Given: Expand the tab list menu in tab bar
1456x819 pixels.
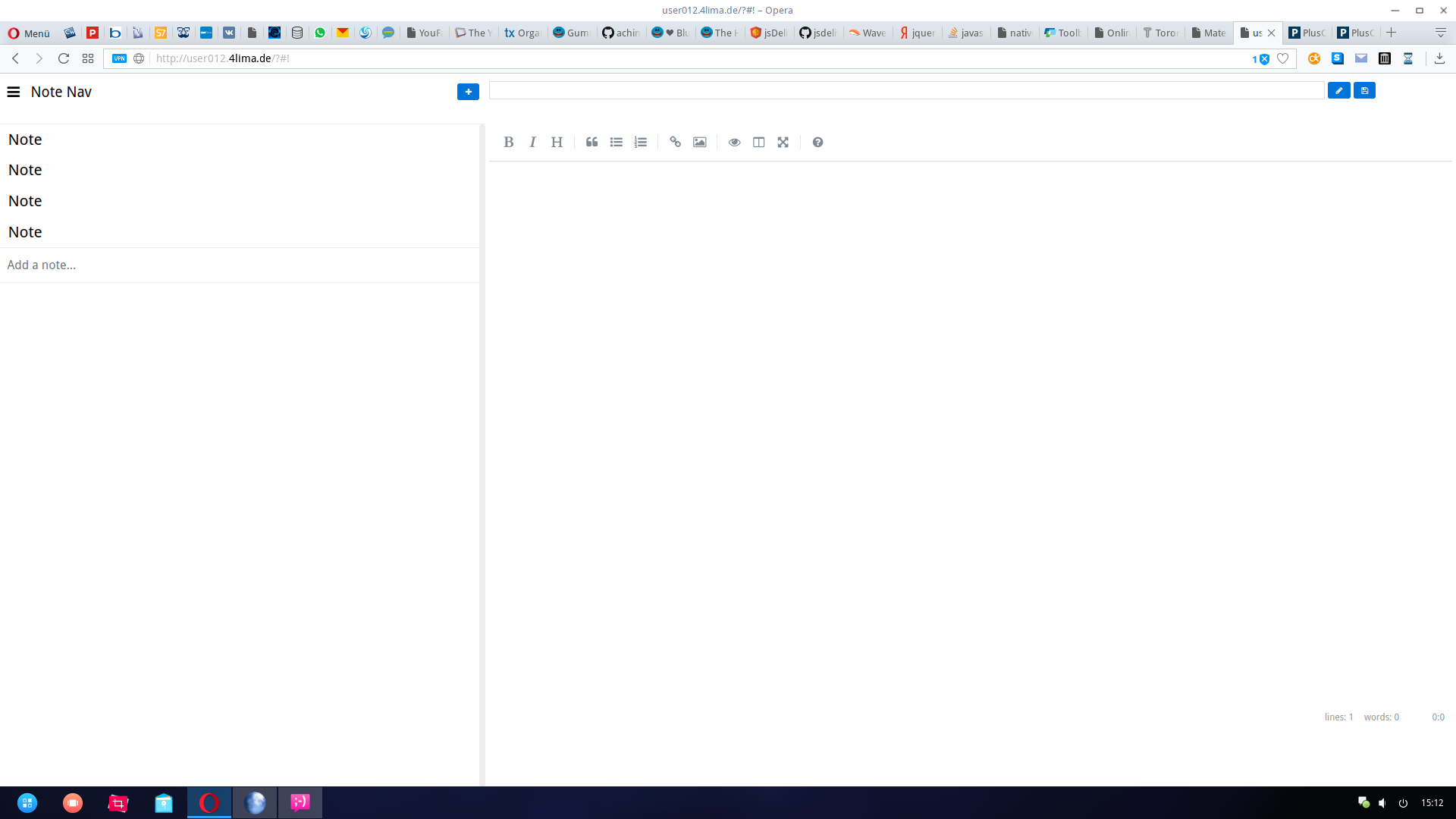Looking at the screenshot, I should coord(1440,33).
